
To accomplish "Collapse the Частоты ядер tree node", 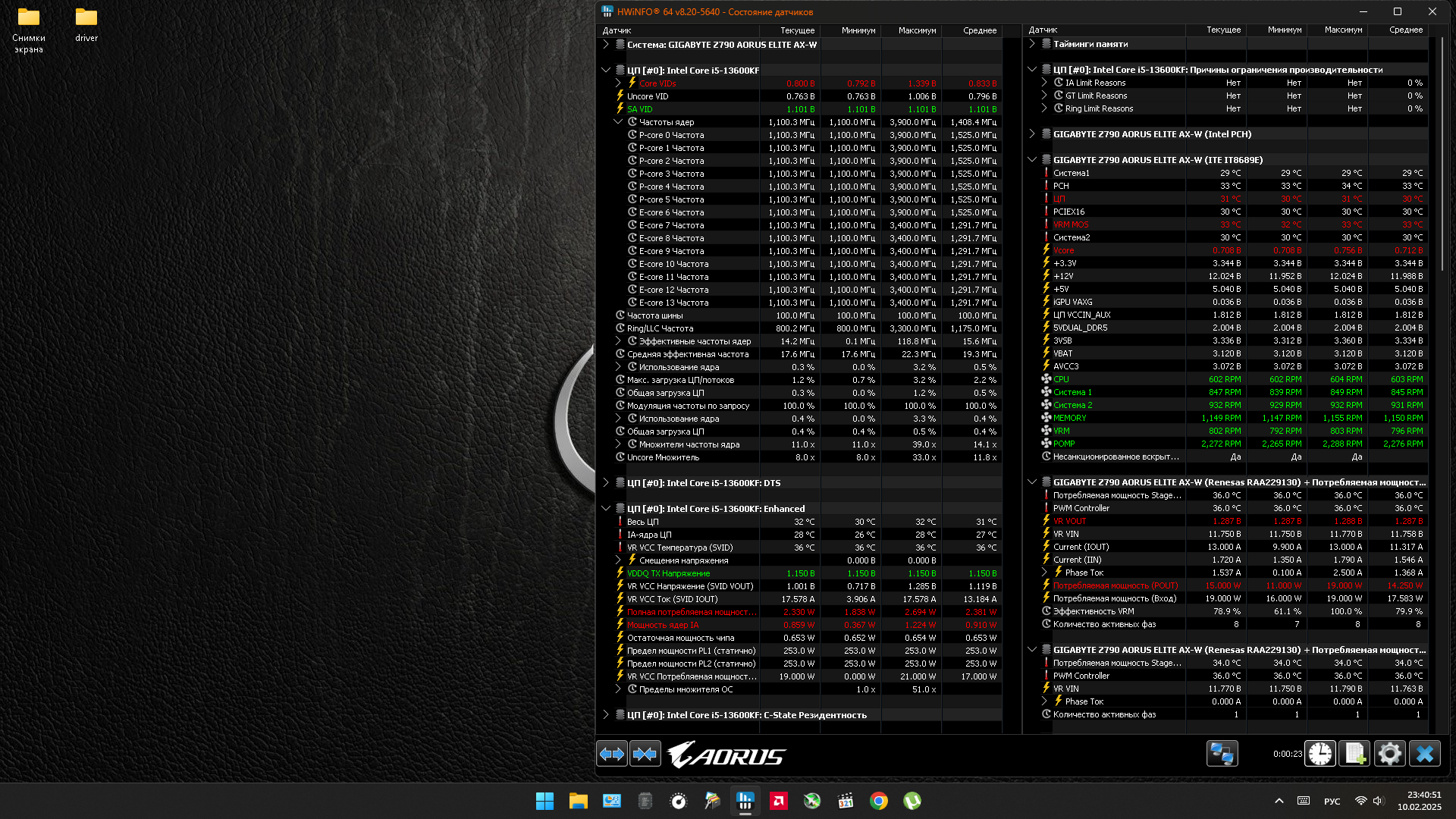I will pyautogui.click(x=618, y=122).
